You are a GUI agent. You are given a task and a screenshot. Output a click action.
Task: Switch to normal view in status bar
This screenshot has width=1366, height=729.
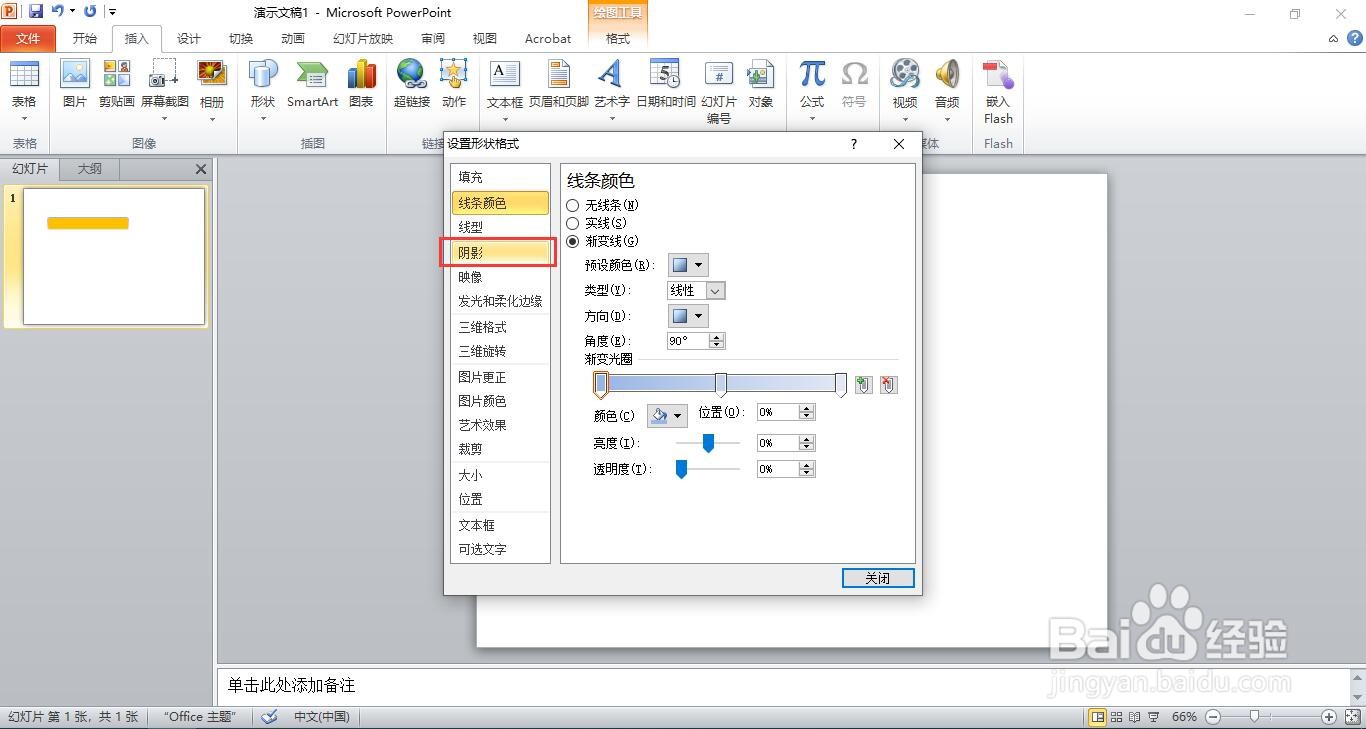pyautogui.click(x=1098, y=717)
